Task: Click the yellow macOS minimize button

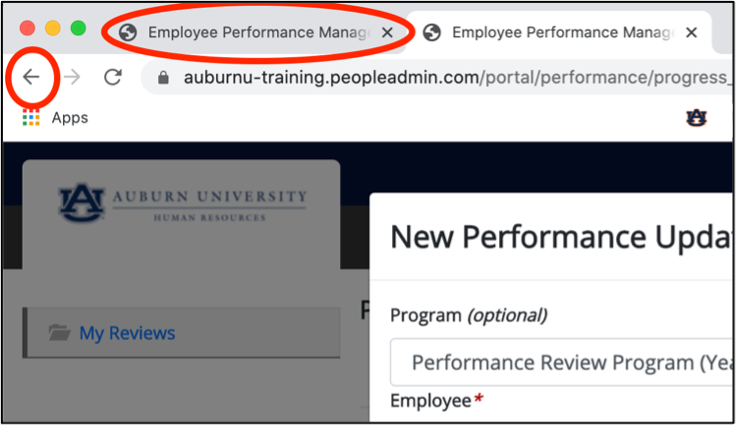Action: [53, 28]
